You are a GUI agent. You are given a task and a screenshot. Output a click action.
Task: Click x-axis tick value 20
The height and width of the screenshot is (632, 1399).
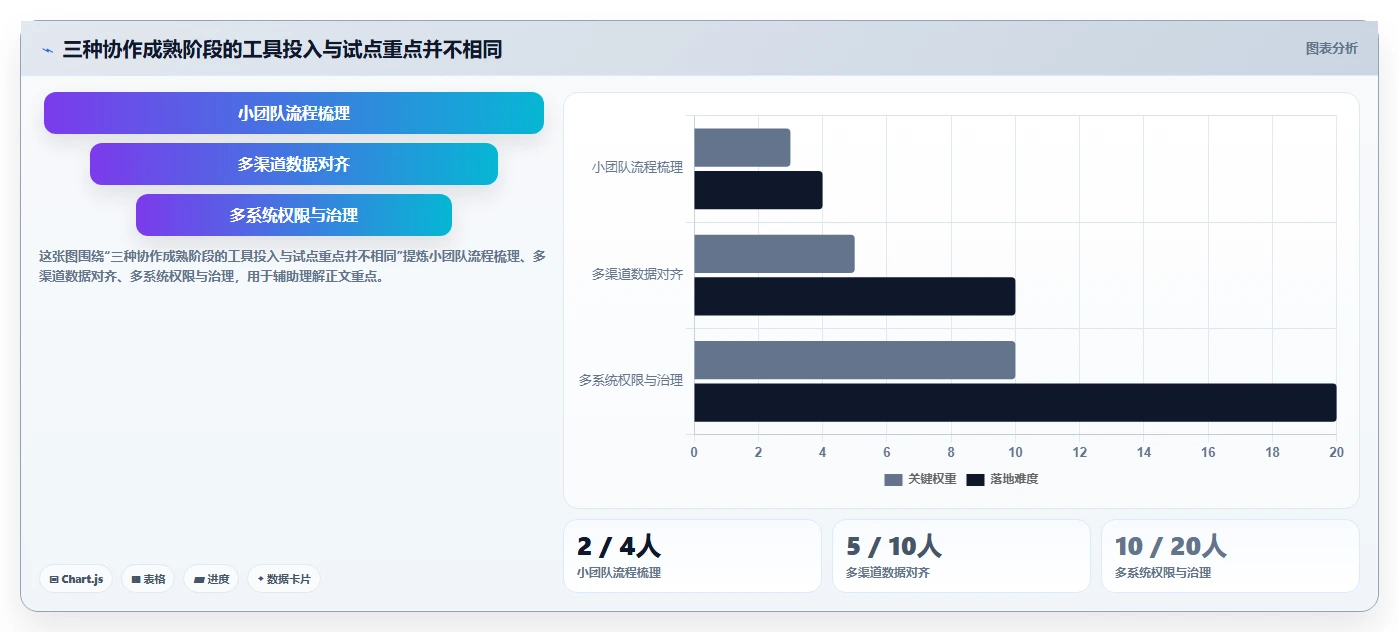coord(1336,452)
